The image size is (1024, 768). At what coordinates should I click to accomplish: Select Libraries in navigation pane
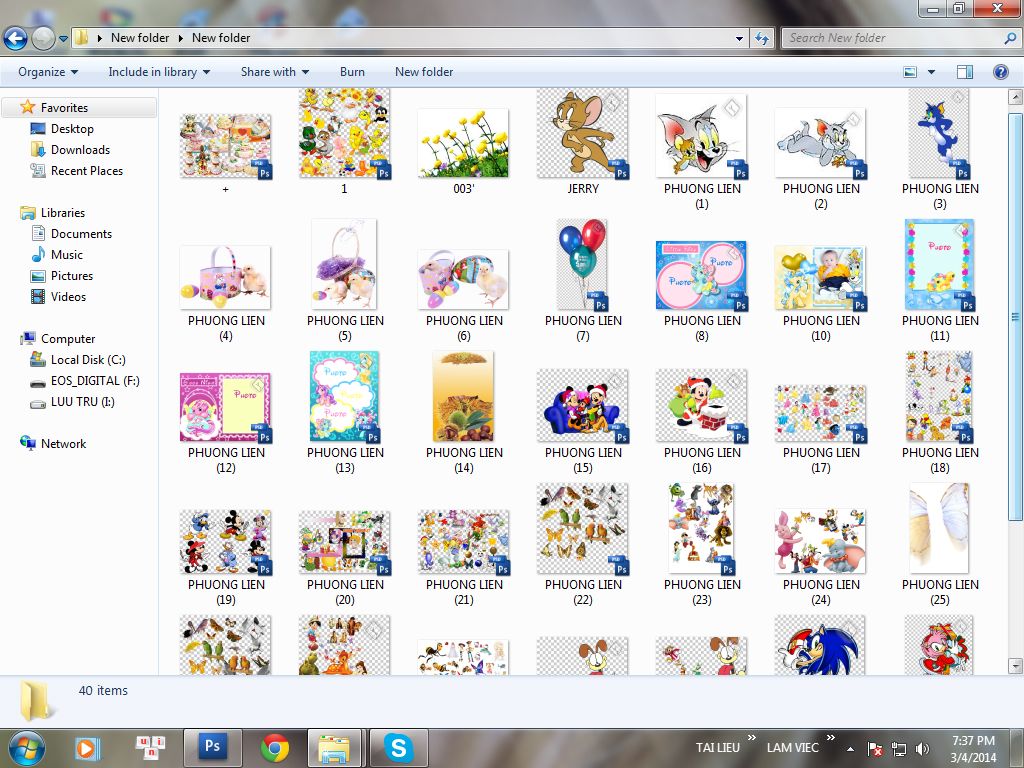click(62, 213)
